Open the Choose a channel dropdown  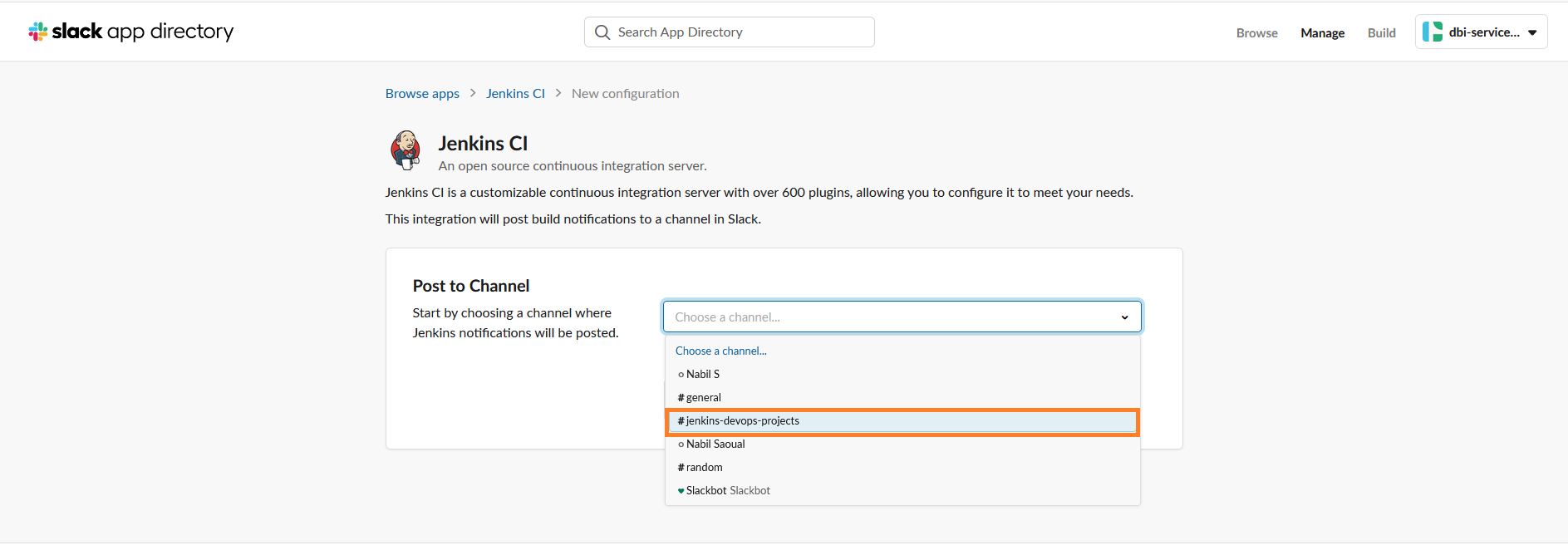902,317
